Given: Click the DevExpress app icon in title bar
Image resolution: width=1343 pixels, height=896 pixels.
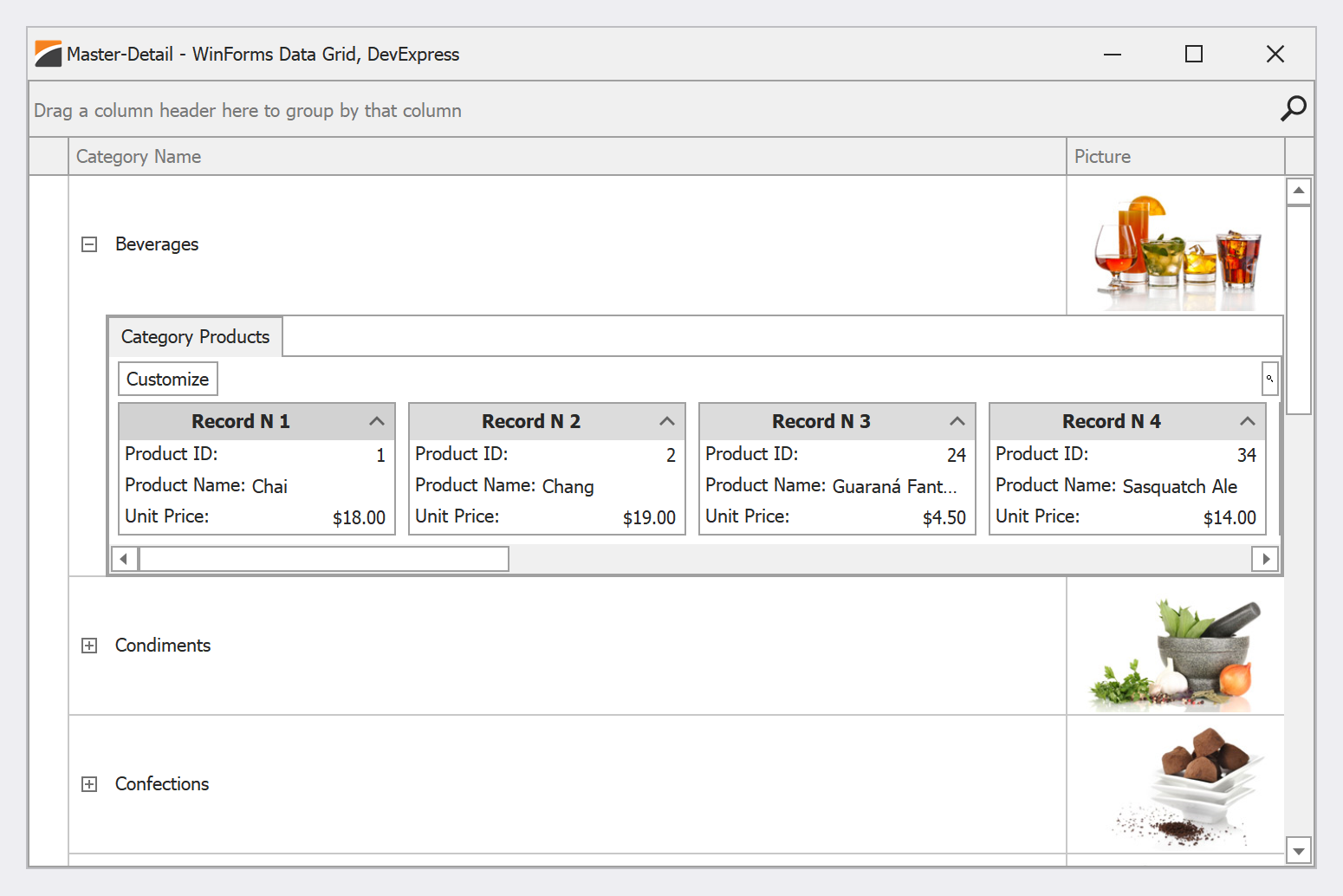Looking at the screenshot, I should (x=48, y=54).
